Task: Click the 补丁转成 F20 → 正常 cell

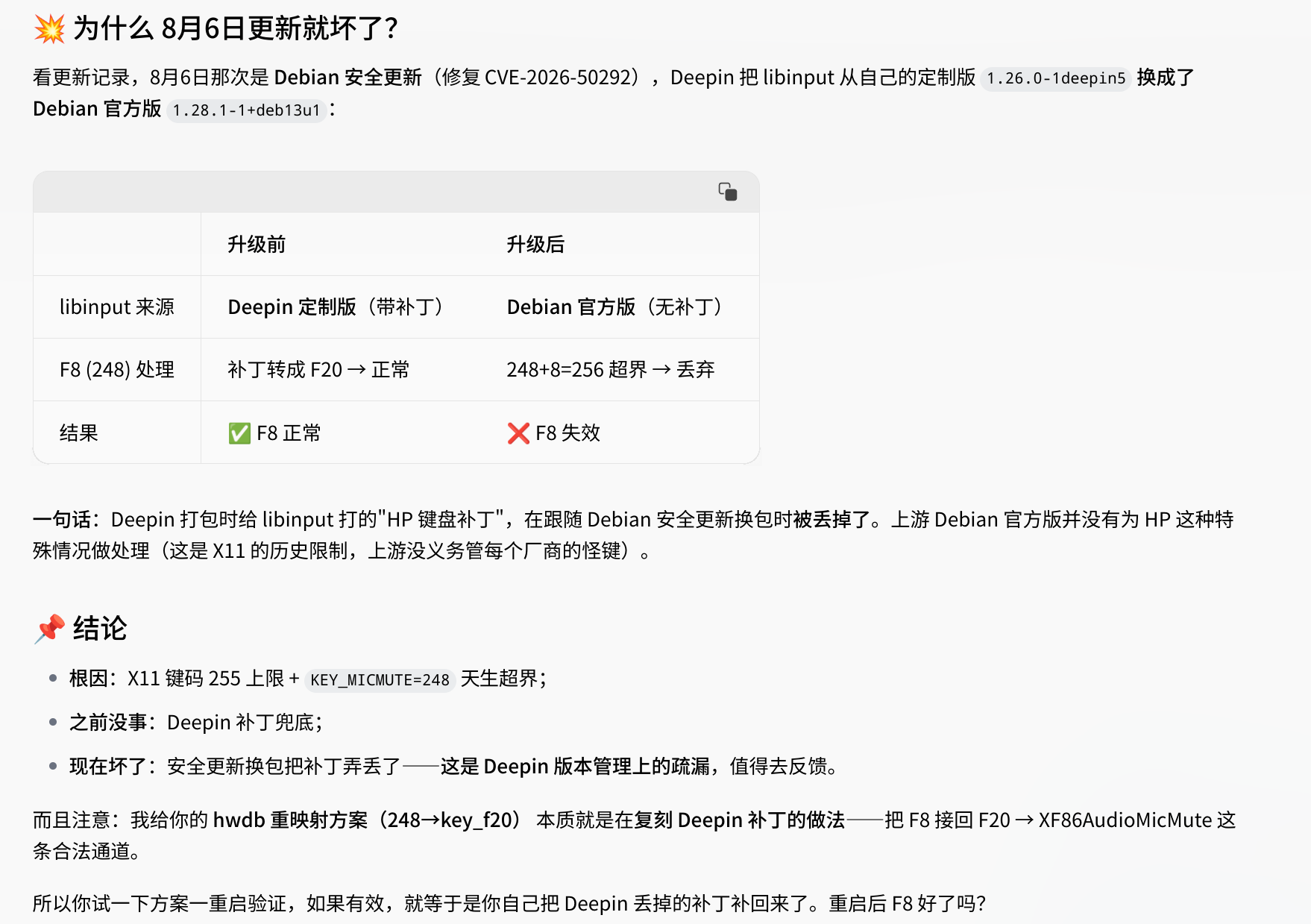Action: point(318,370)
